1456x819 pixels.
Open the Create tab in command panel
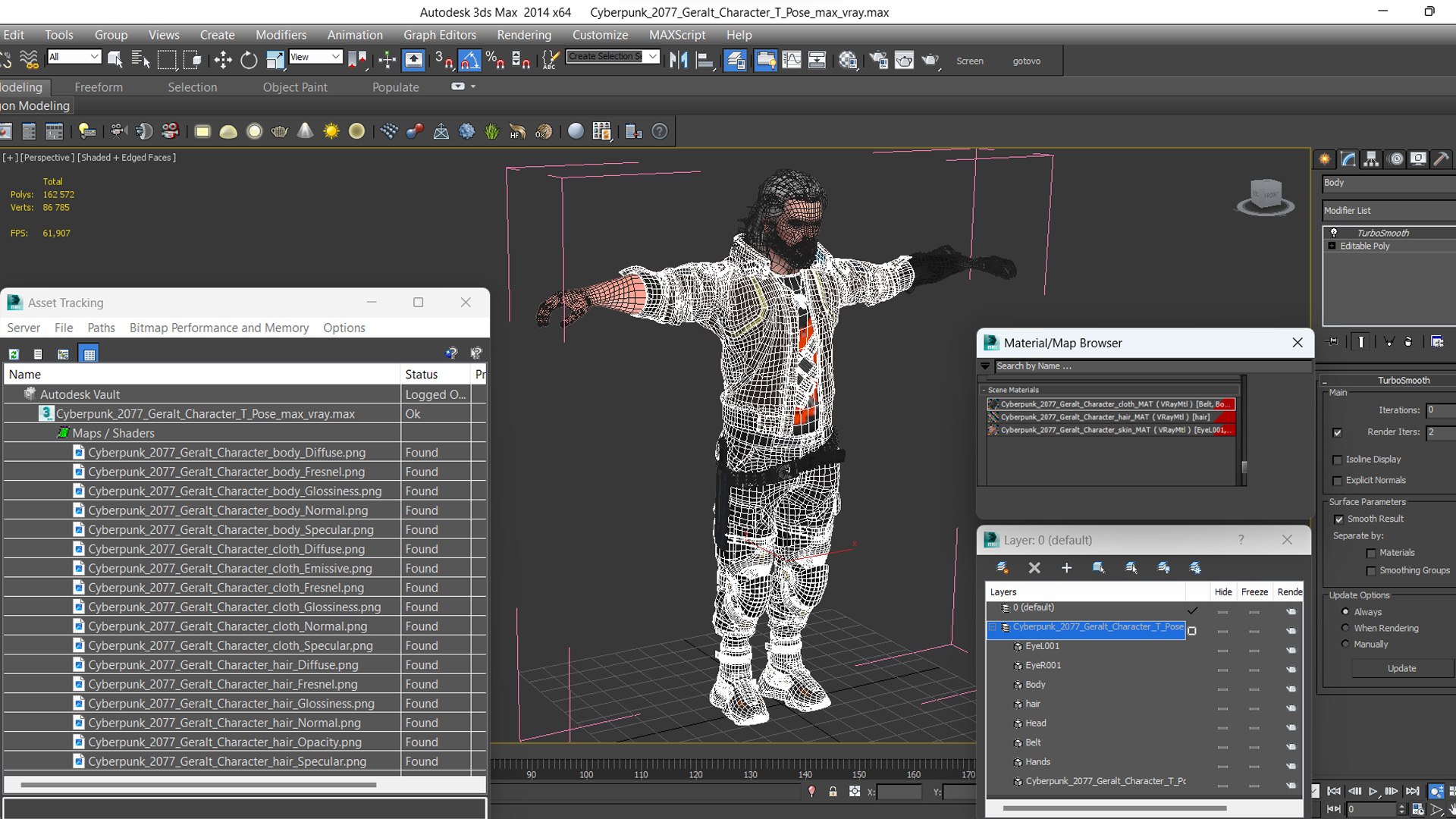click(1325, 159)
